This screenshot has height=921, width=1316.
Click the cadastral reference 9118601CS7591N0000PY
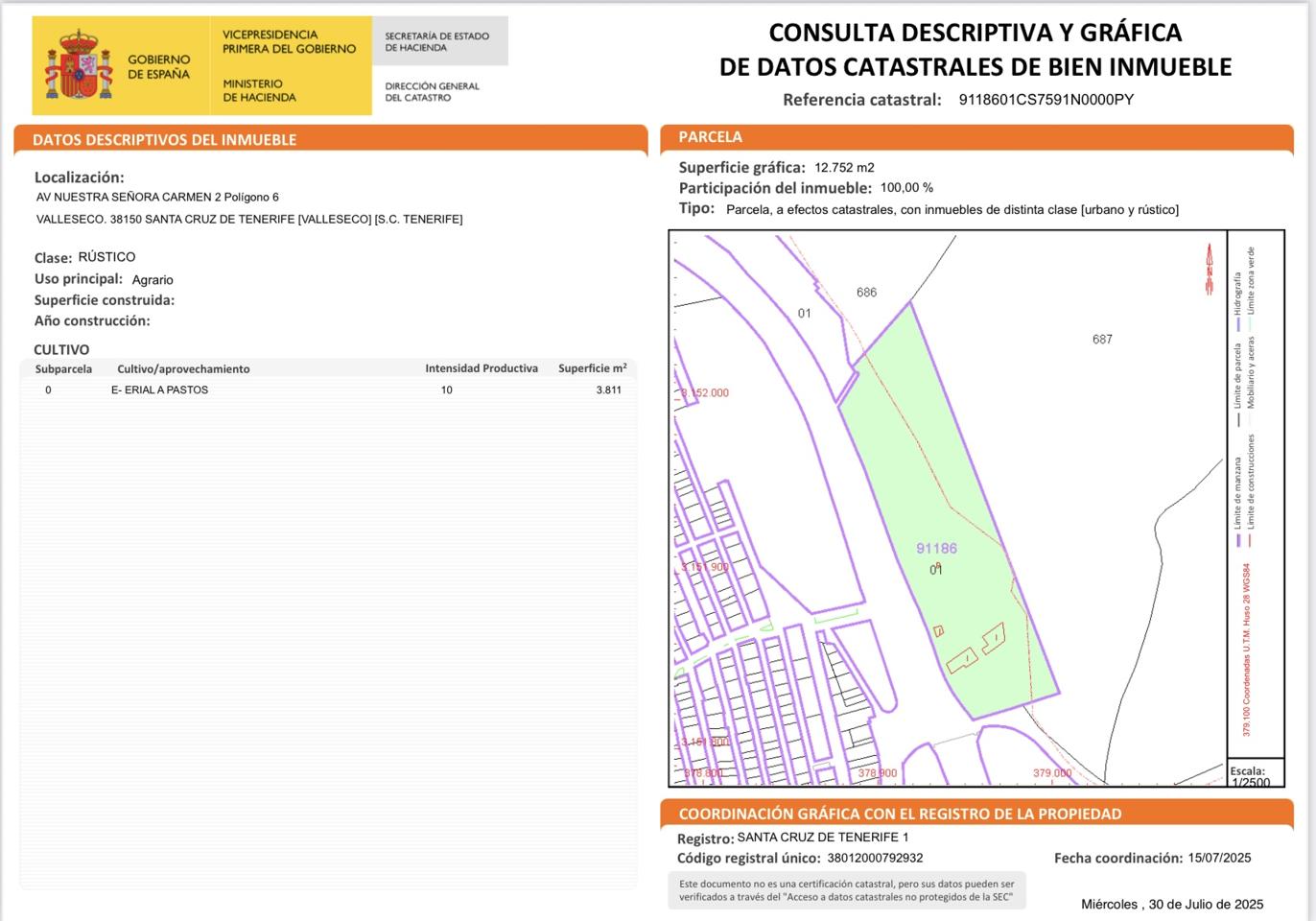tap(1046, 100)
